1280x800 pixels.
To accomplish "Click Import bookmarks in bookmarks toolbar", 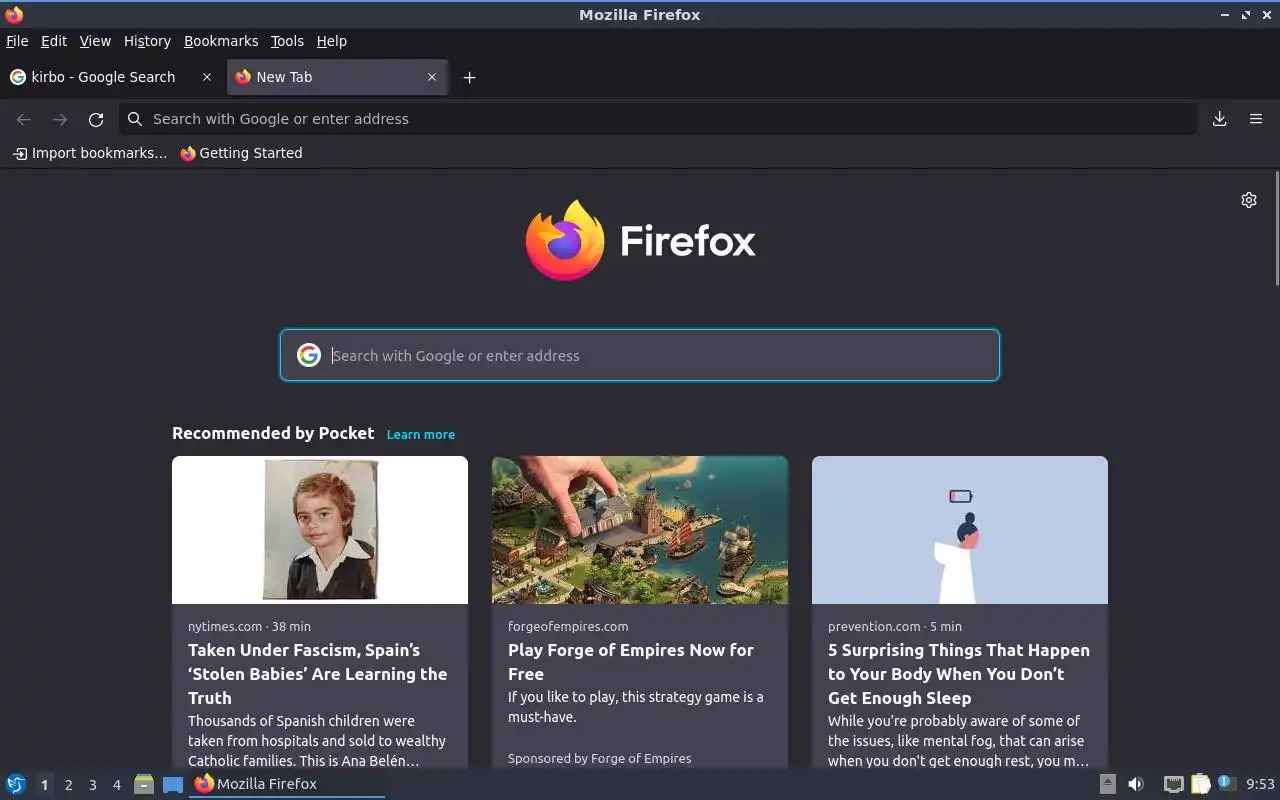I will coord(90,153).
